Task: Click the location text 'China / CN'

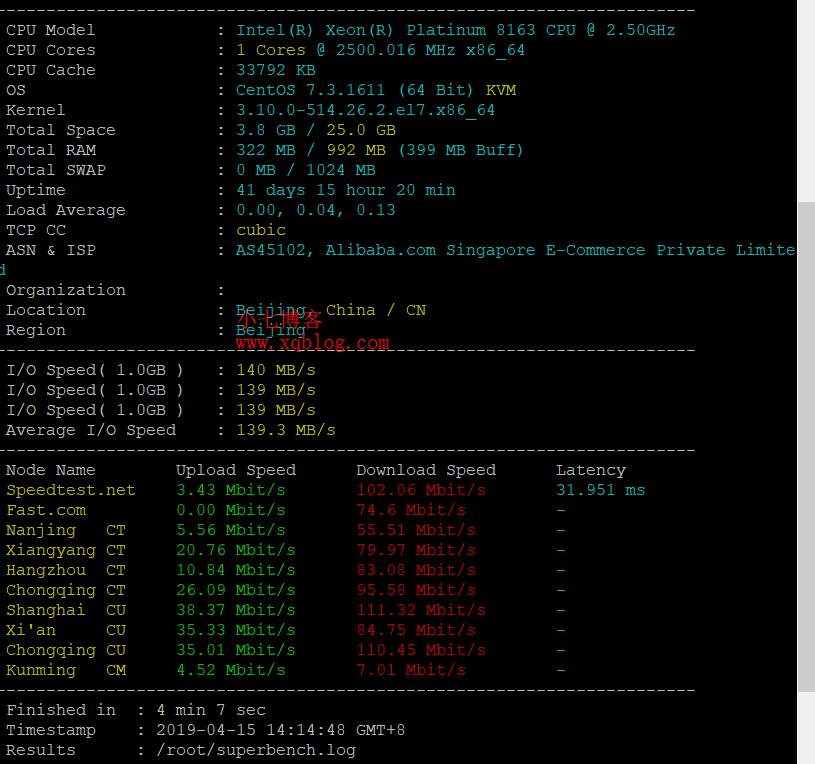Action: pos(375,310)
